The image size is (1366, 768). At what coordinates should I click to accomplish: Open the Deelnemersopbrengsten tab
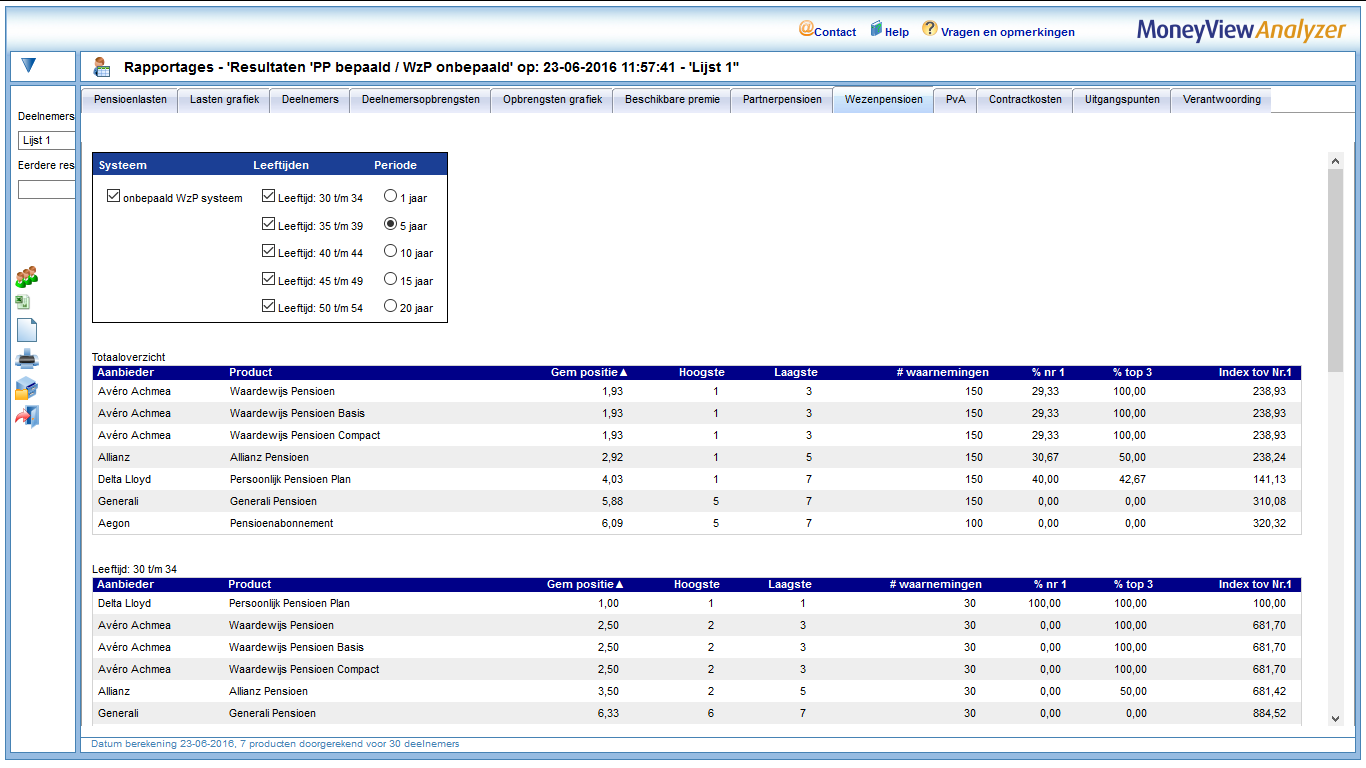coord(420,100)
